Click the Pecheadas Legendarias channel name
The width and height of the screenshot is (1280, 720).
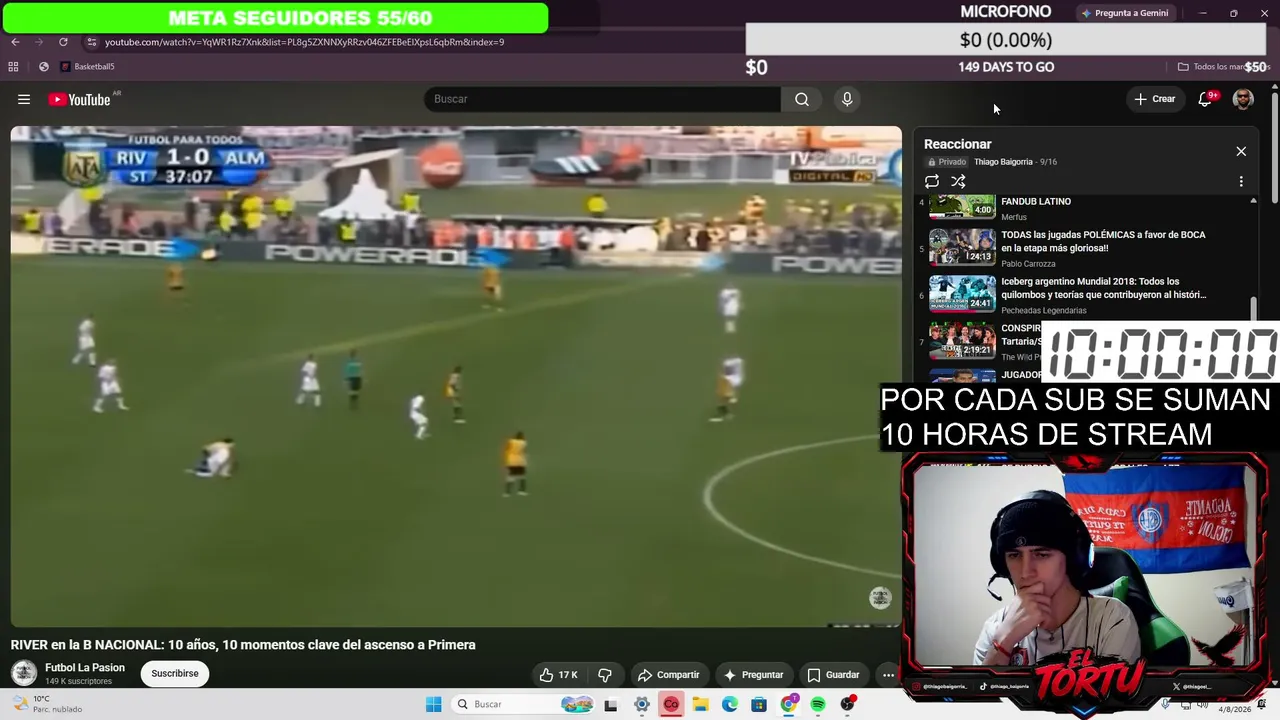click(x=1044, y=311)
